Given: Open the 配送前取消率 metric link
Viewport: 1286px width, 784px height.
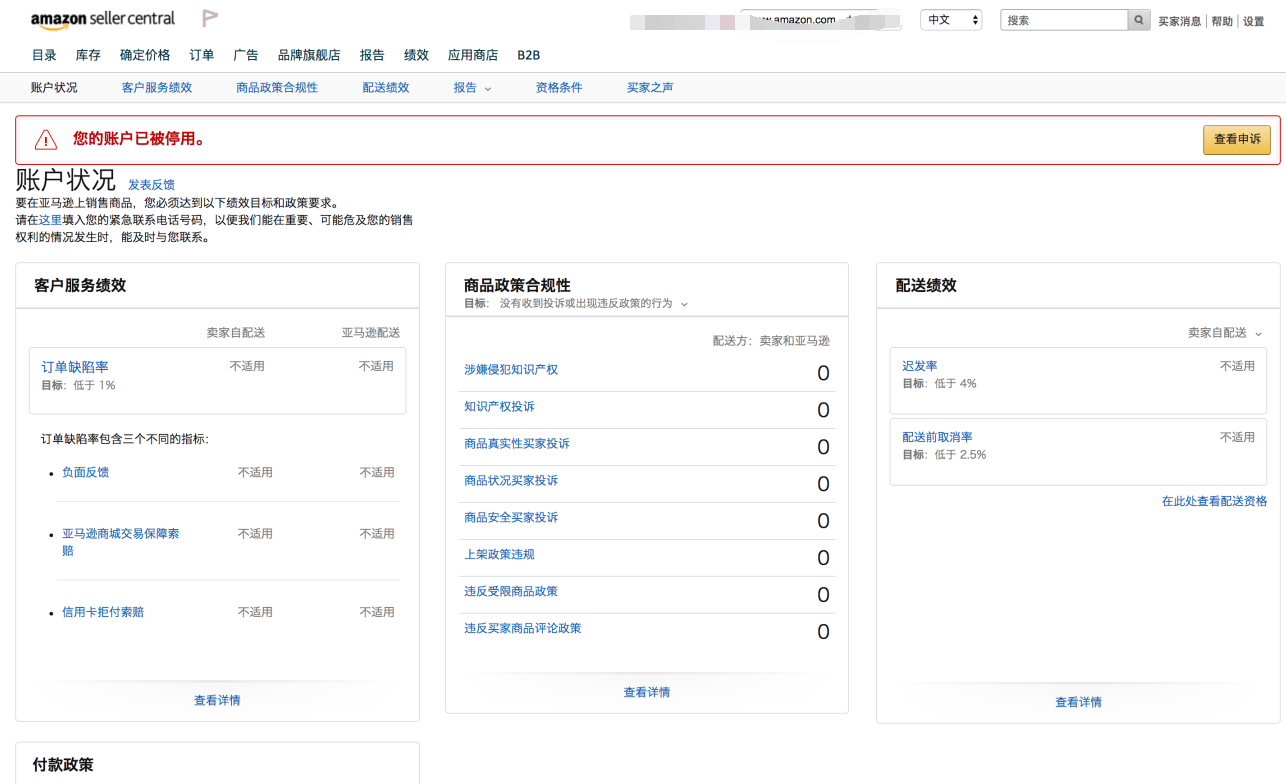Looking at the screenshot, I should pos(937,438).
